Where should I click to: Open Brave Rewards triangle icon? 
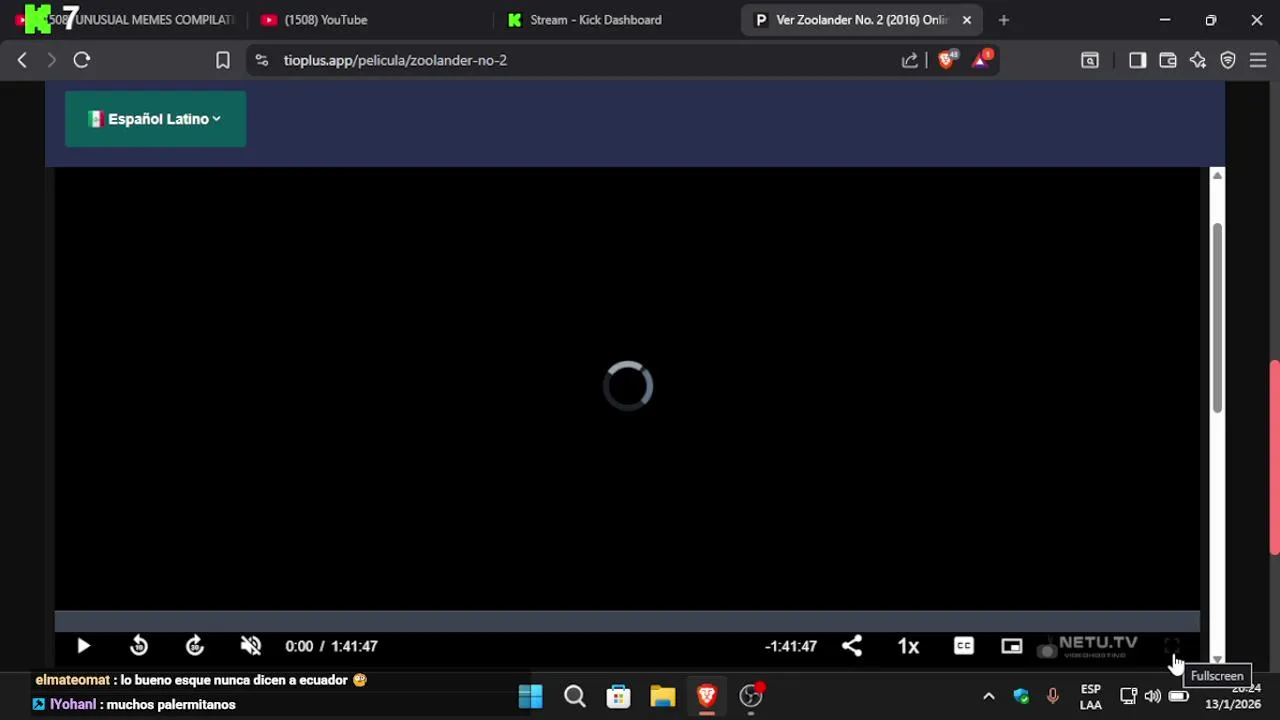tap(981, 59)
